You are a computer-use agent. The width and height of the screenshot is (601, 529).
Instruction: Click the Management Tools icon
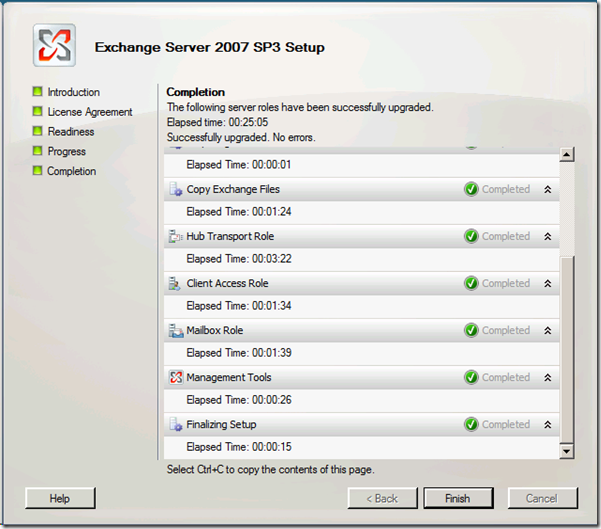coord(176,378)
